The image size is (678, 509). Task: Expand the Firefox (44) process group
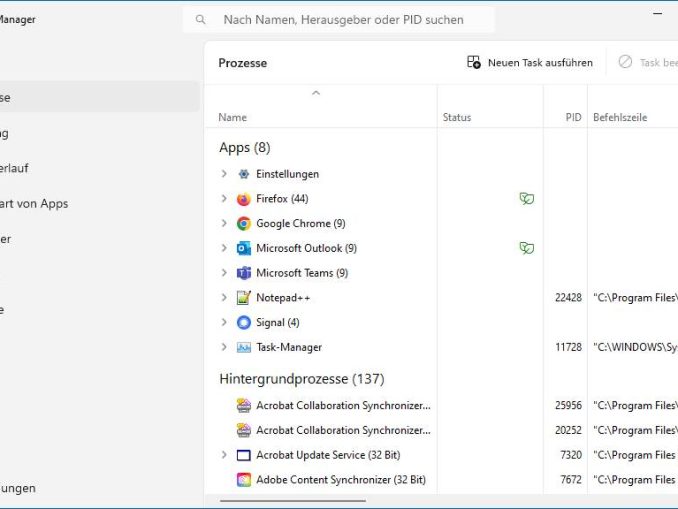pyautogui.click(x=224, y=198)
